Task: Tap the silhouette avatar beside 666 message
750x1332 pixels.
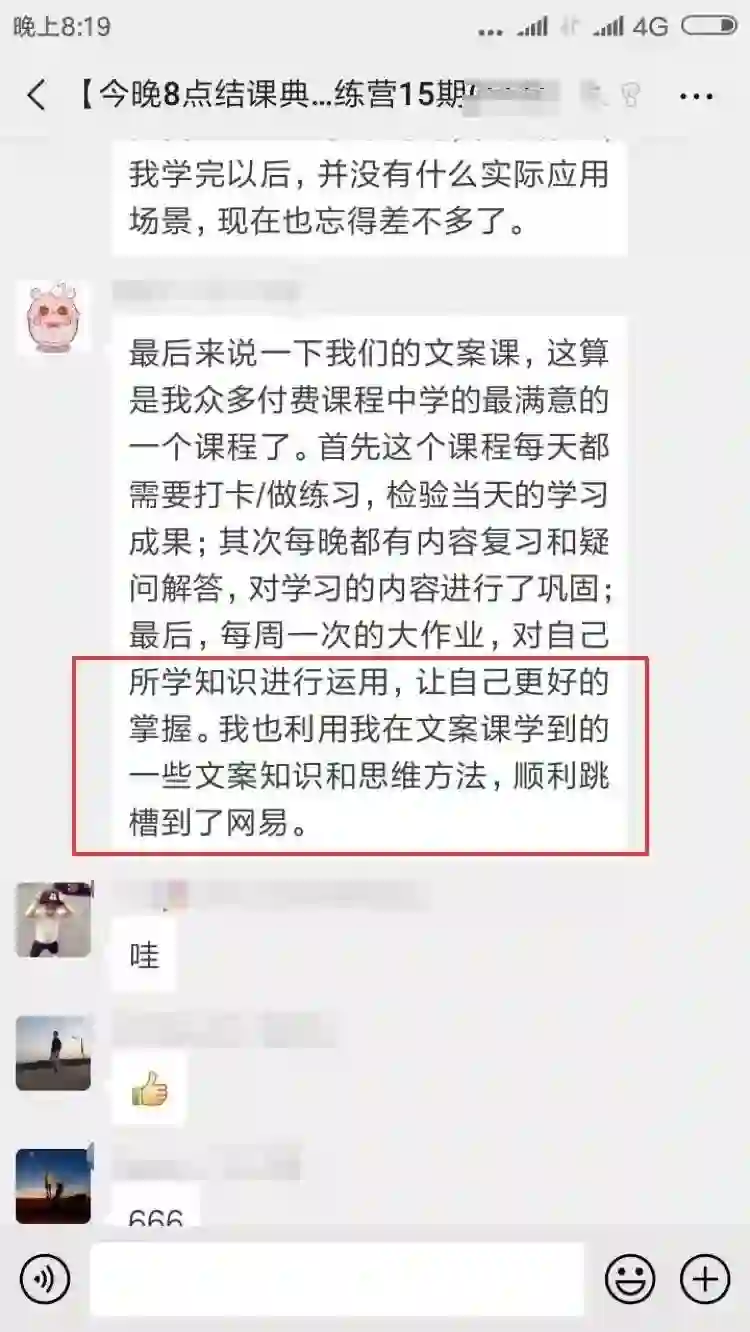Action: [53, 1186]
